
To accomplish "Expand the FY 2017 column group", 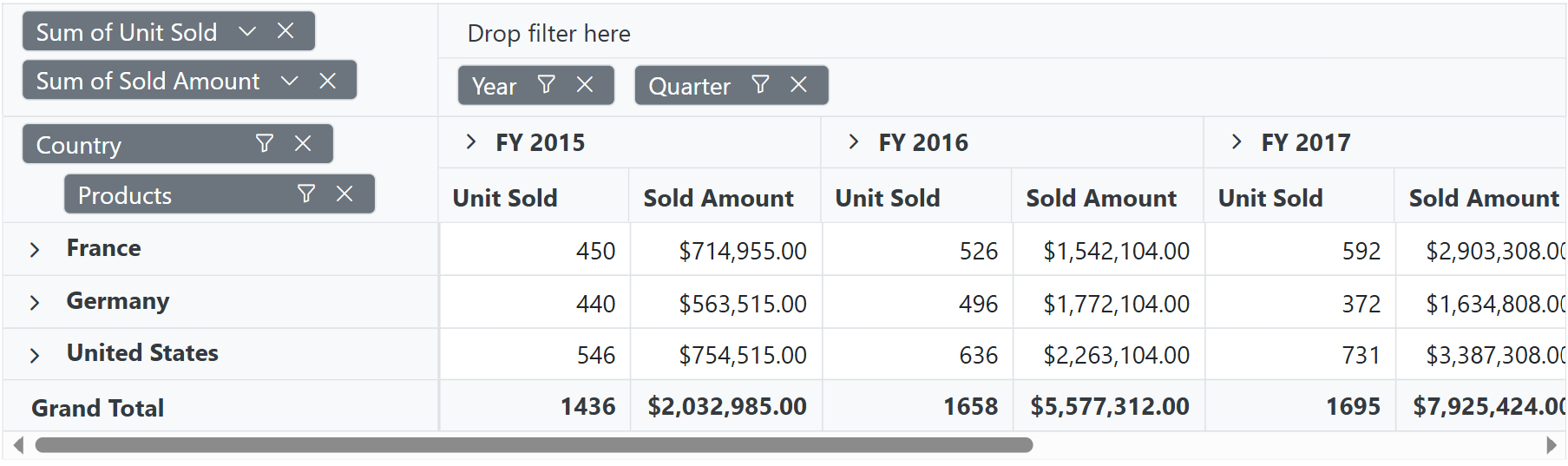I will coord(1237,141).
